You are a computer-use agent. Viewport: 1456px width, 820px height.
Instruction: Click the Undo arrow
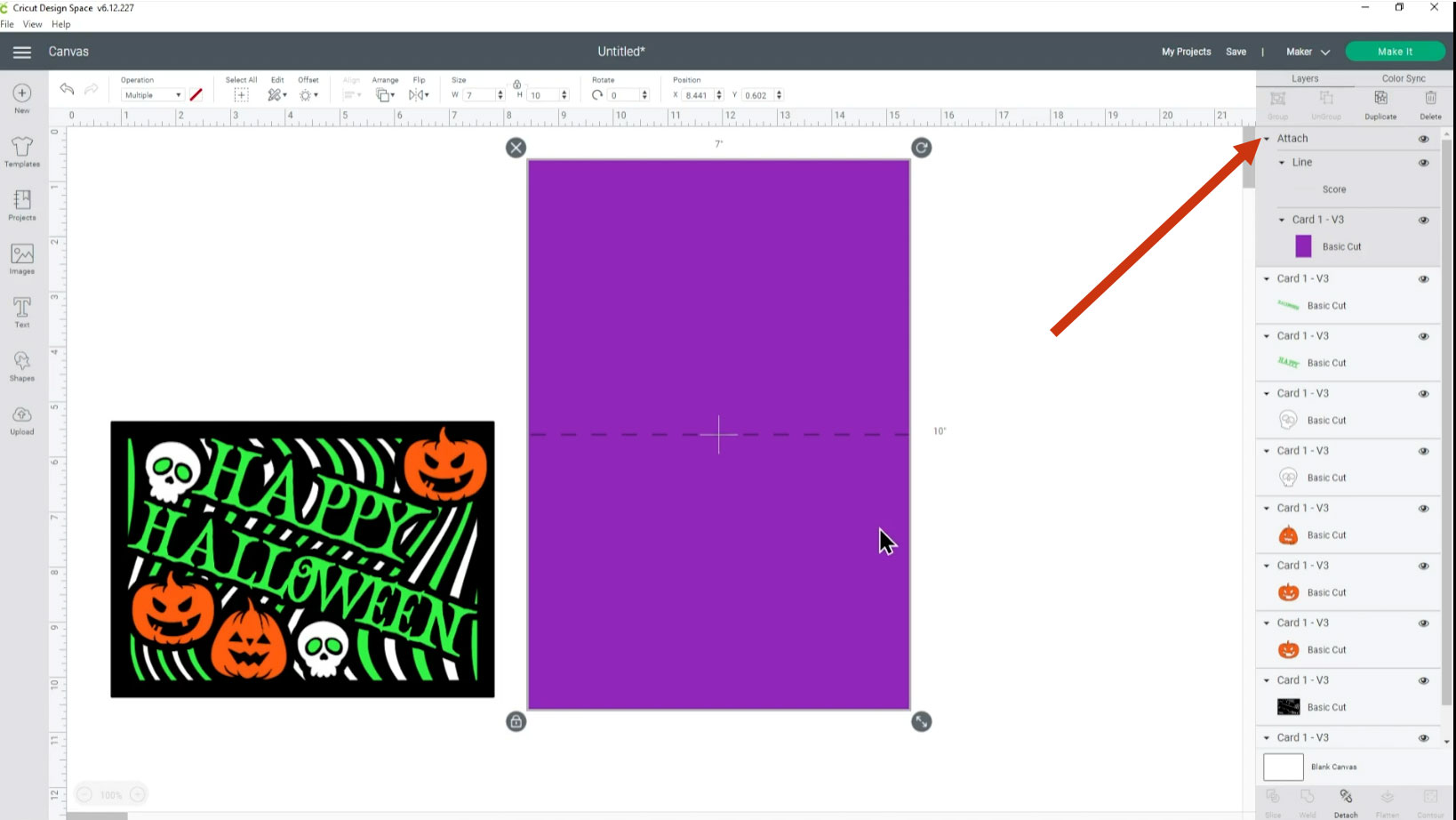(x=67, y=88)
